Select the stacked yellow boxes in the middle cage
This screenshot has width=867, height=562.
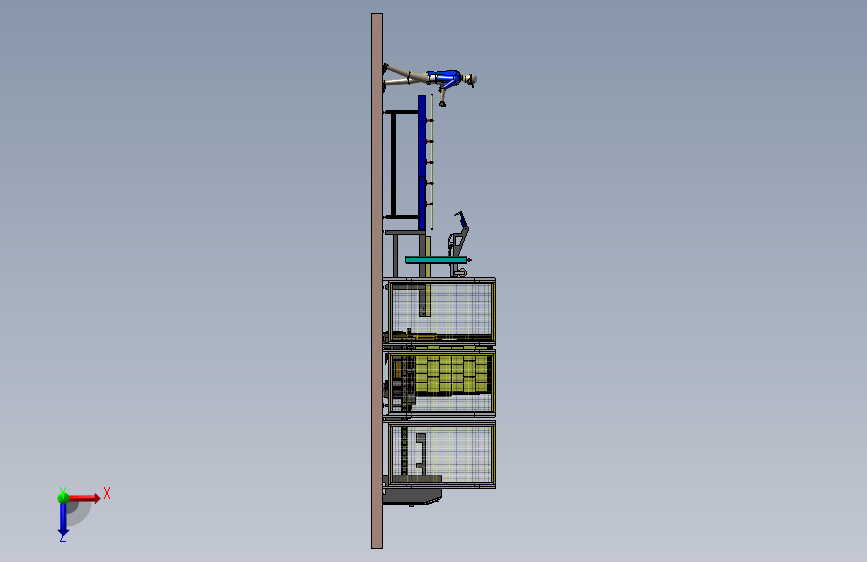pyautogui.click(x=452, y=374)
